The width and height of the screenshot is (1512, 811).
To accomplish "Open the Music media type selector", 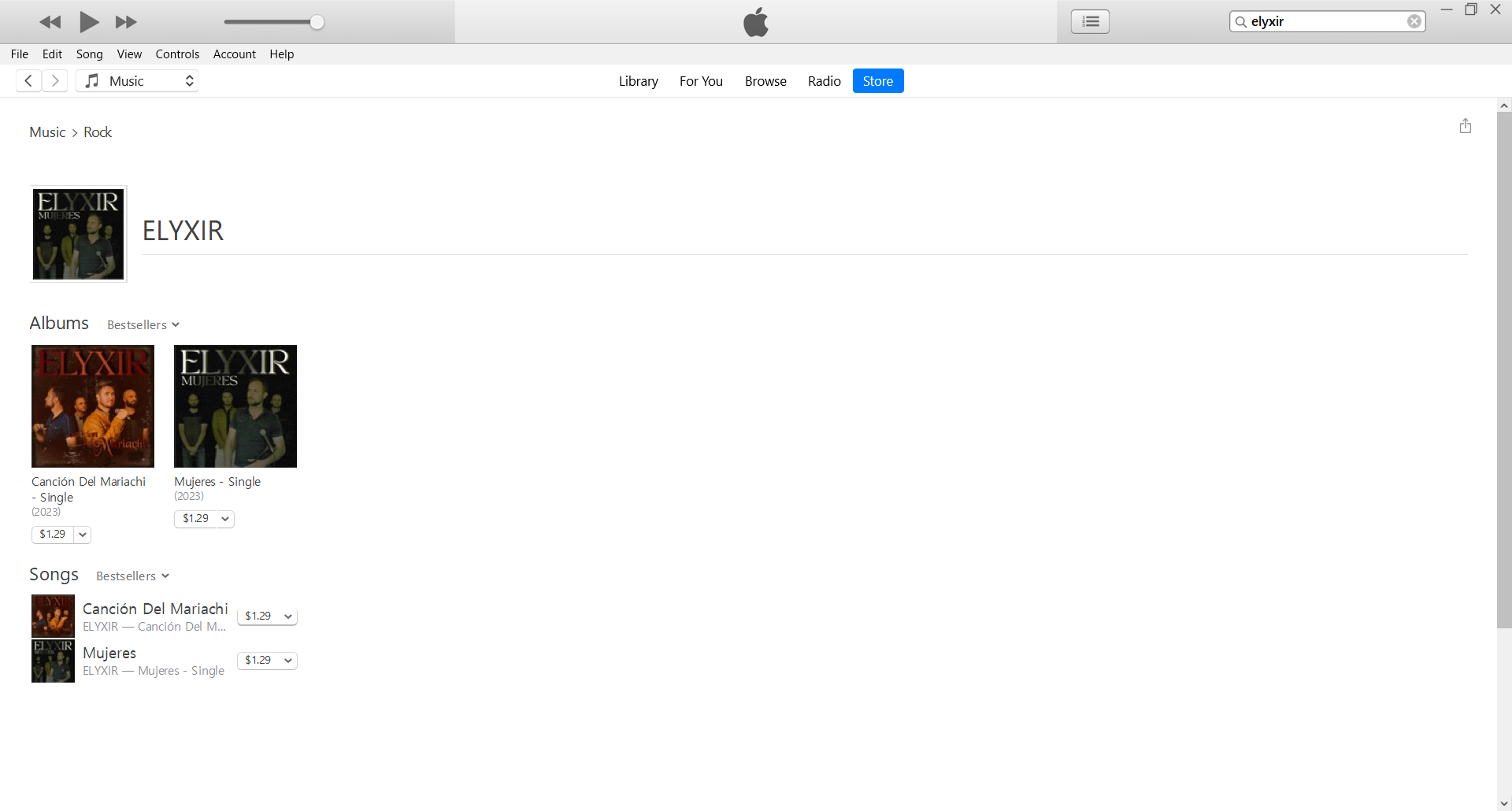I will click(x=137, y=81).
